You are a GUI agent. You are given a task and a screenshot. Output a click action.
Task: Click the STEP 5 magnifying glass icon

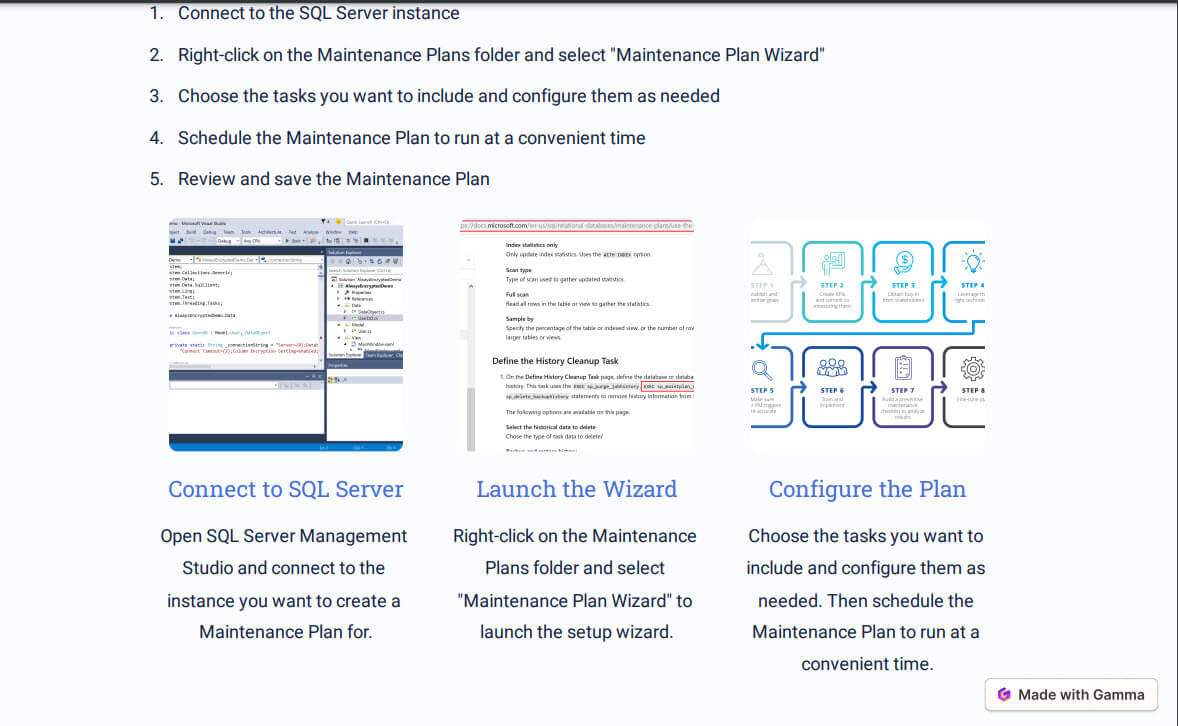pos(762,370)
